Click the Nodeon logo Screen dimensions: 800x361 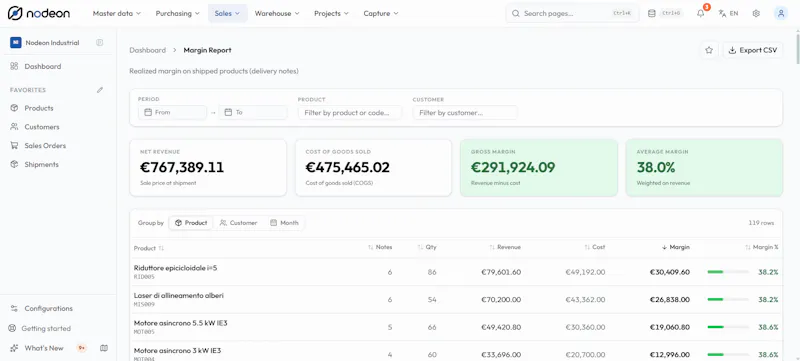click(39, 14)
